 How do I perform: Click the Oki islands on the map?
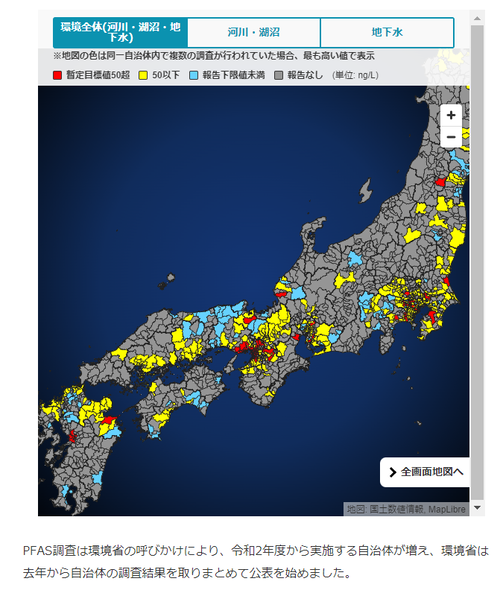point(167,281)
